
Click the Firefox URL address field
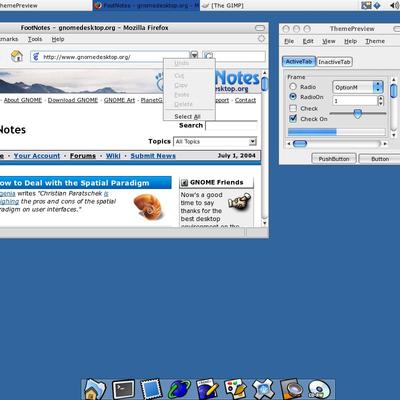(x=110, y=57)
